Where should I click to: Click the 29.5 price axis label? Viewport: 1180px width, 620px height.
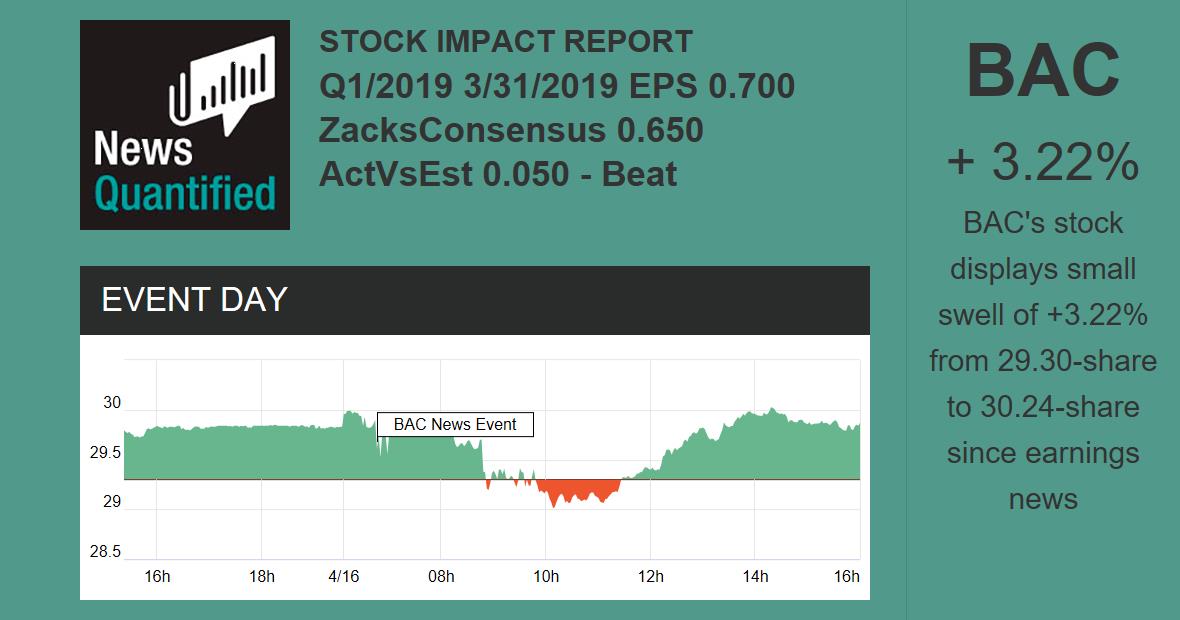pos(106,453)
